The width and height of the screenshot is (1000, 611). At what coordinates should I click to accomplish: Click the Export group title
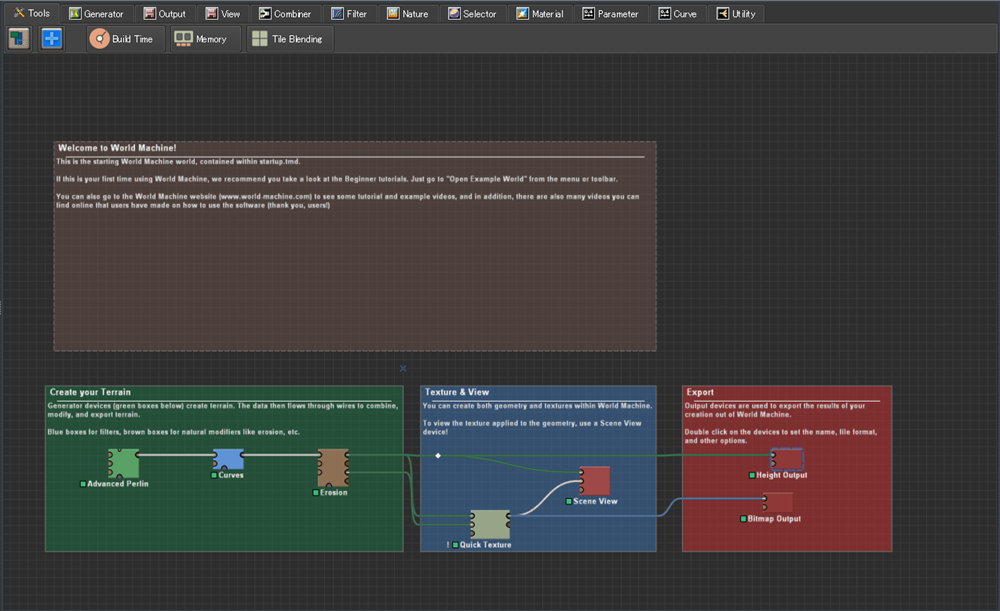click(700, 392)
